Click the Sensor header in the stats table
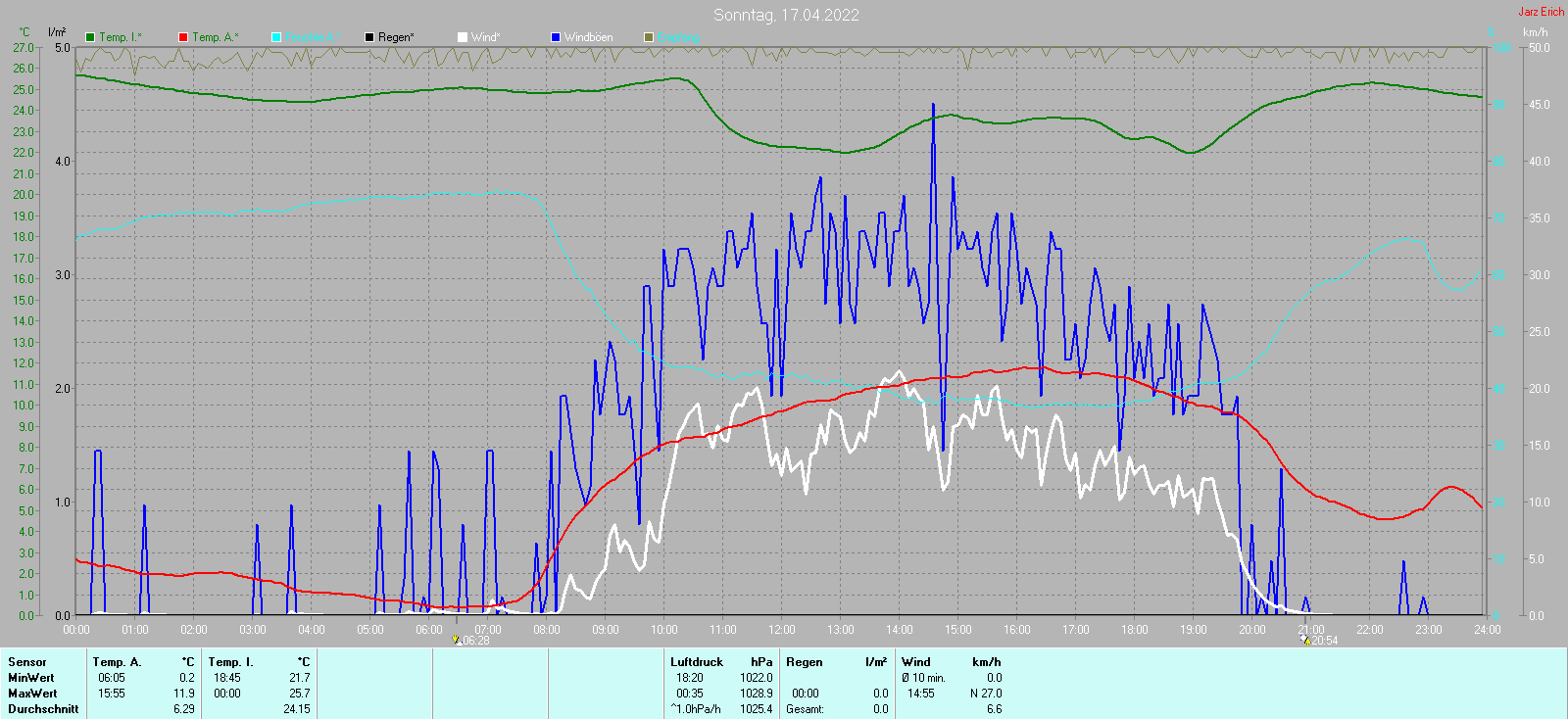1568x719 pixels. click(x=27, y=662)
